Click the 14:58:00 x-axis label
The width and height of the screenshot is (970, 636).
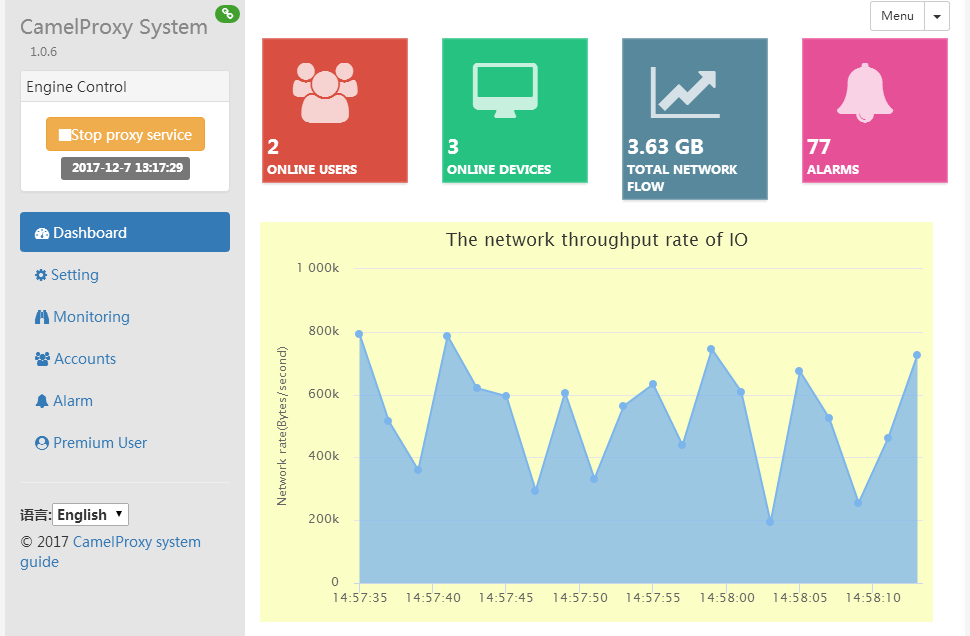pyautogui.click(x=727, y=598)
